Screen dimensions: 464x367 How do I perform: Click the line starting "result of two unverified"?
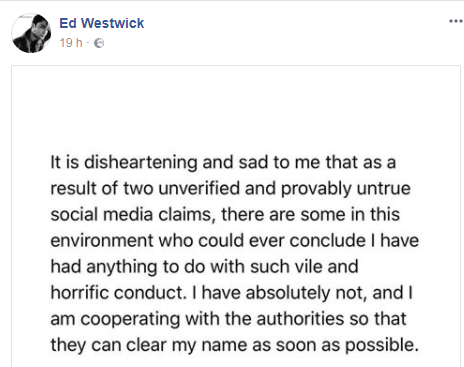click(230, 189)
